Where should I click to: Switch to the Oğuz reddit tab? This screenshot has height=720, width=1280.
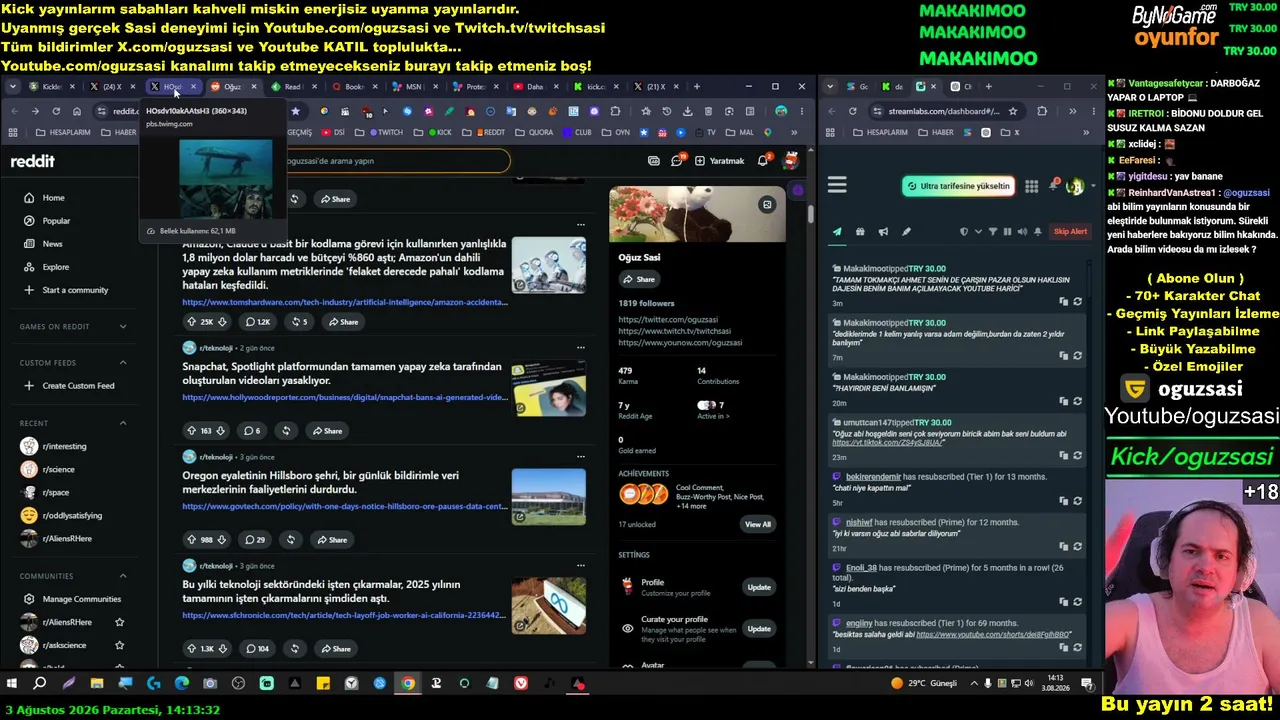(233, 87)
